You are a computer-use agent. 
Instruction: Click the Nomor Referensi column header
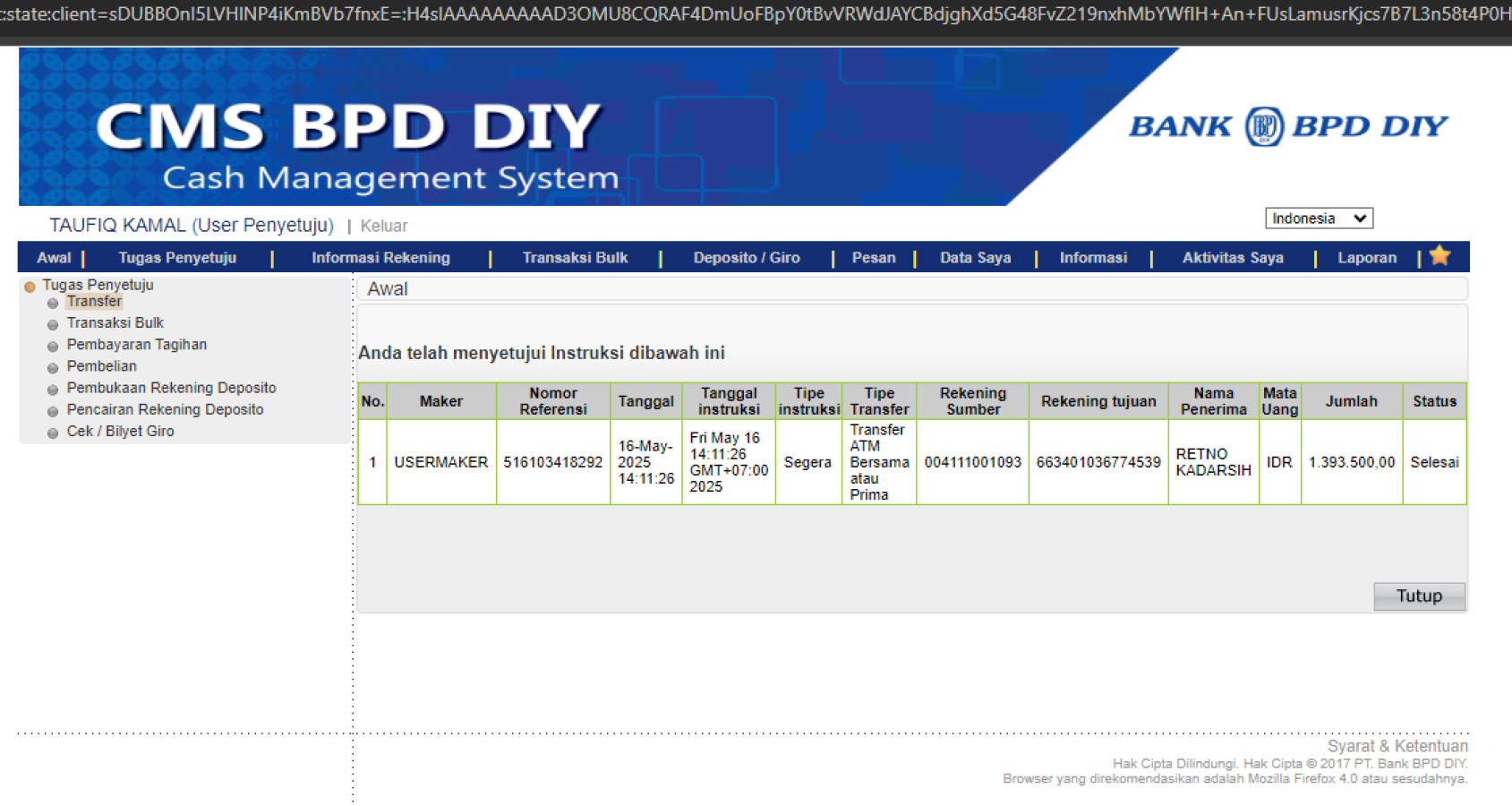click(553, 401)
